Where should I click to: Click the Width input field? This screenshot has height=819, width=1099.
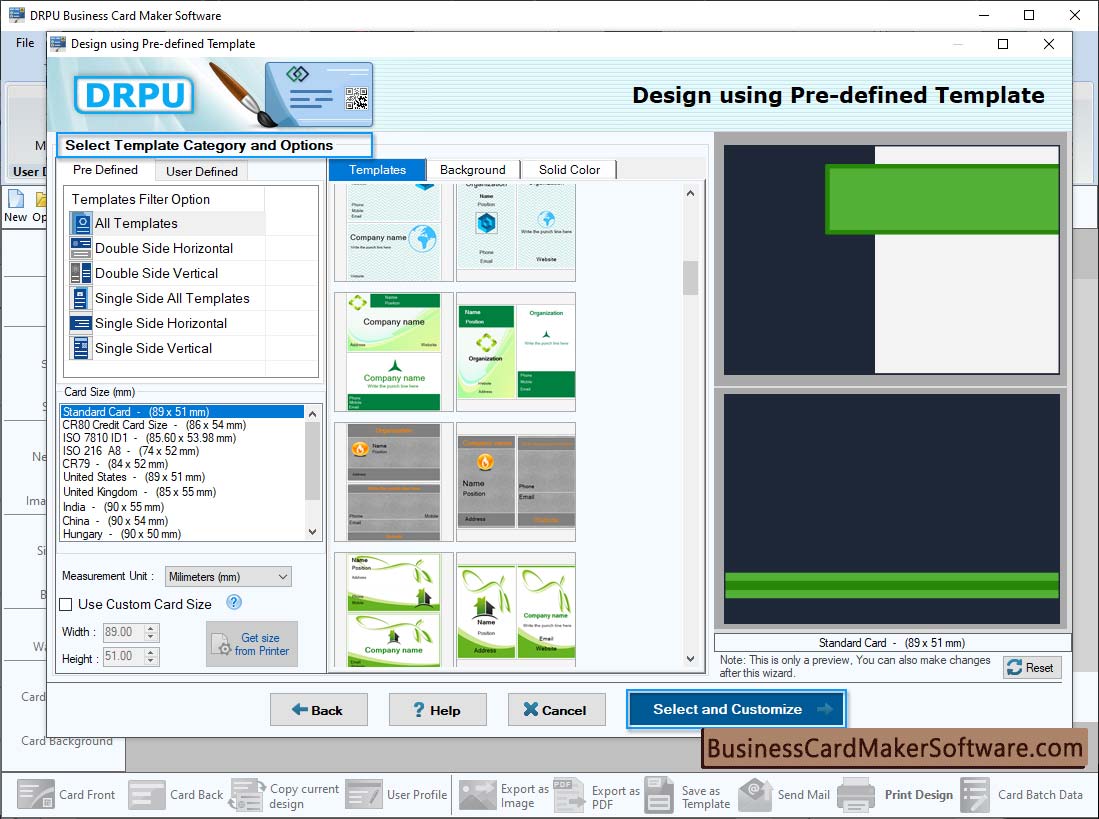tap(124, 632)
